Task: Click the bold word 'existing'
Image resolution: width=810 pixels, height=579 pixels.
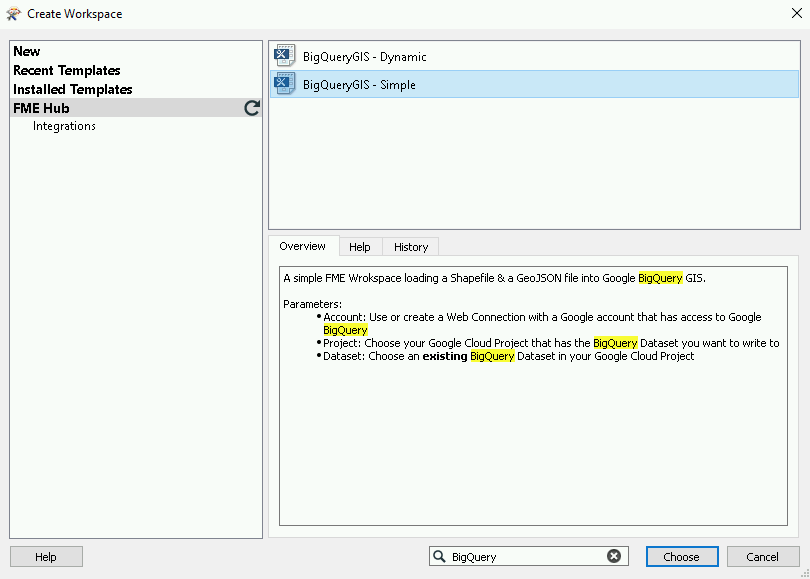Action: (445, 356)
